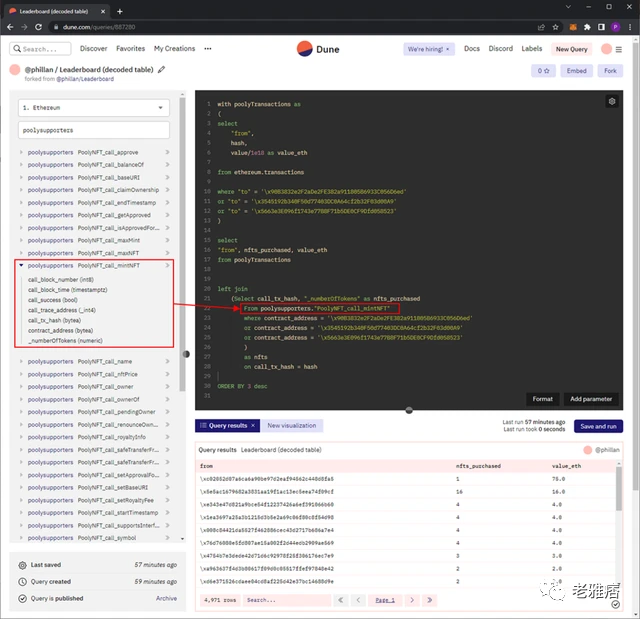Open the hamburger menu in Dune header
Screen dimensions: 640x619
[624, 48]
